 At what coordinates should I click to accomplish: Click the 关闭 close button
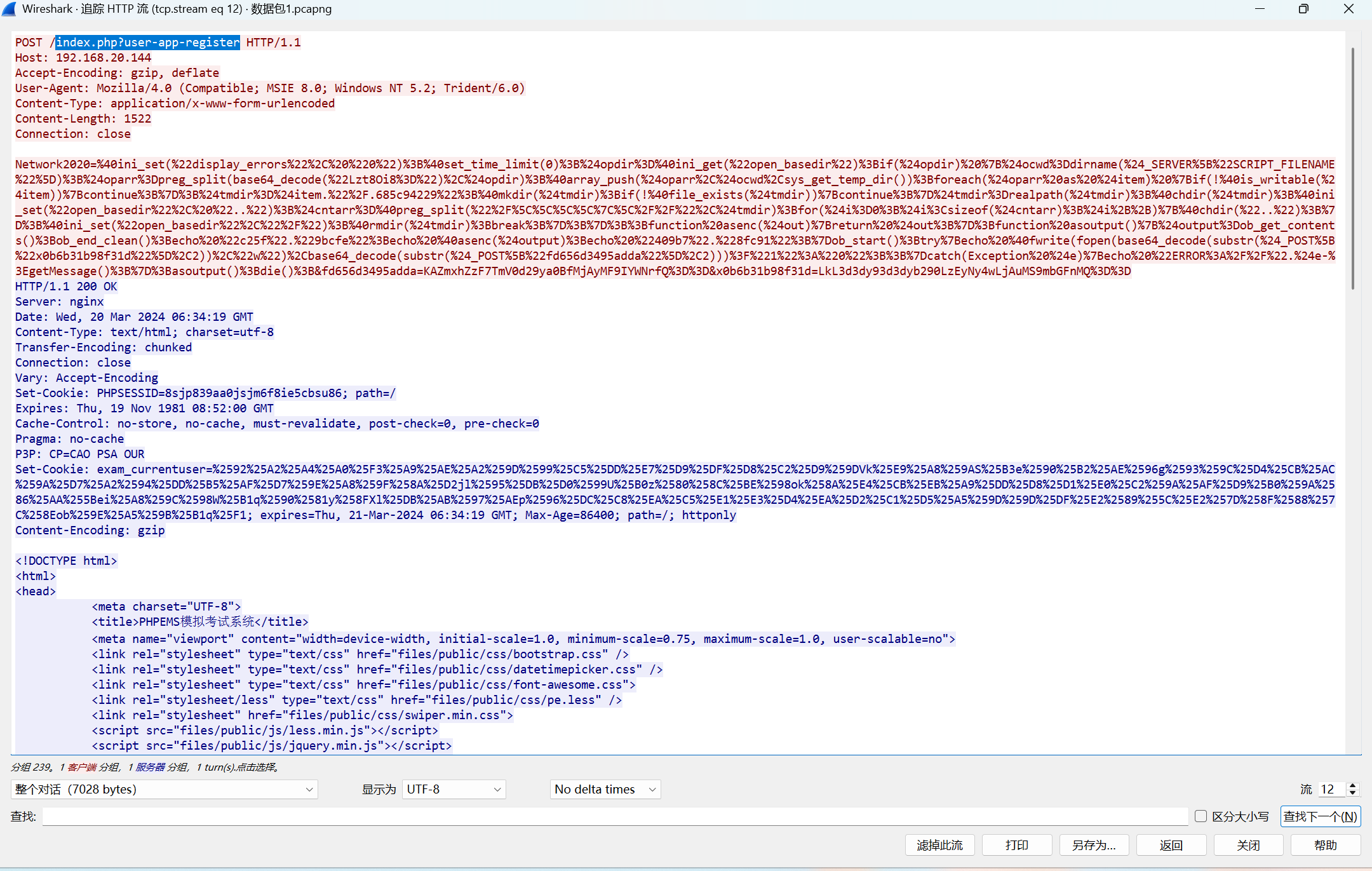[x=1248, y=845]
